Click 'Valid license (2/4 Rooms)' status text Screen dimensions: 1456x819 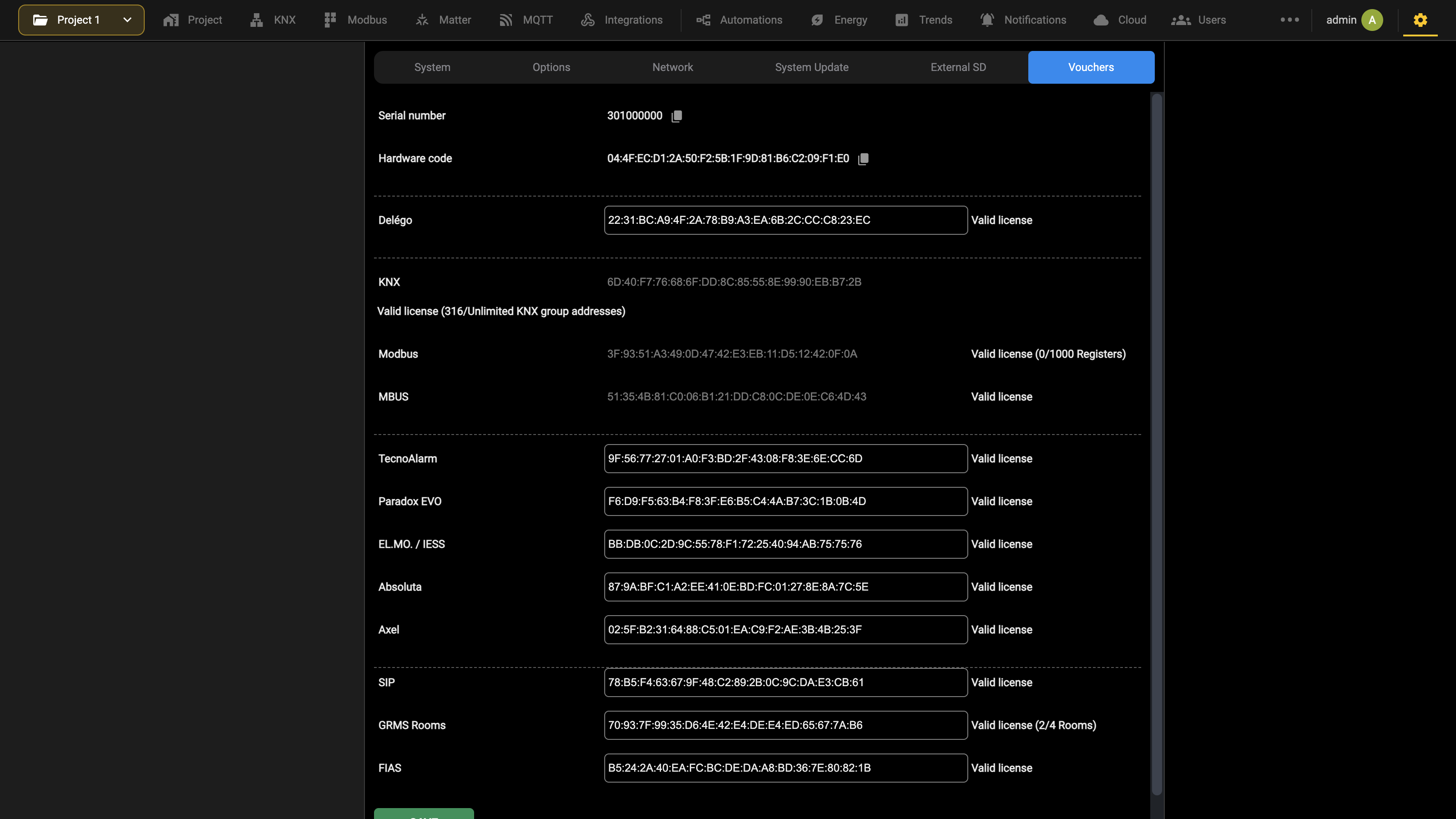[1034, 725]
